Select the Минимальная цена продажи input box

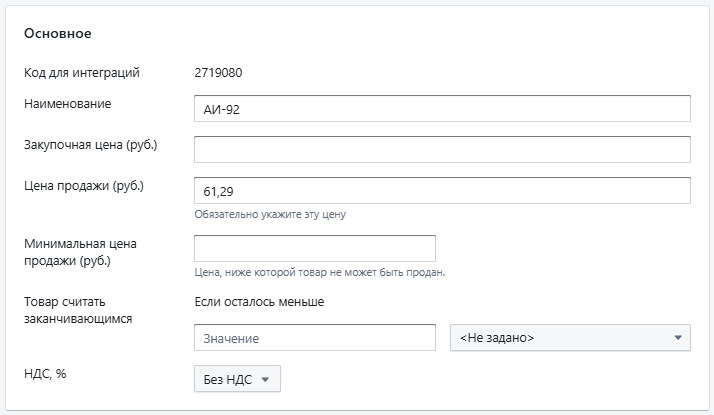coord(314,248)
